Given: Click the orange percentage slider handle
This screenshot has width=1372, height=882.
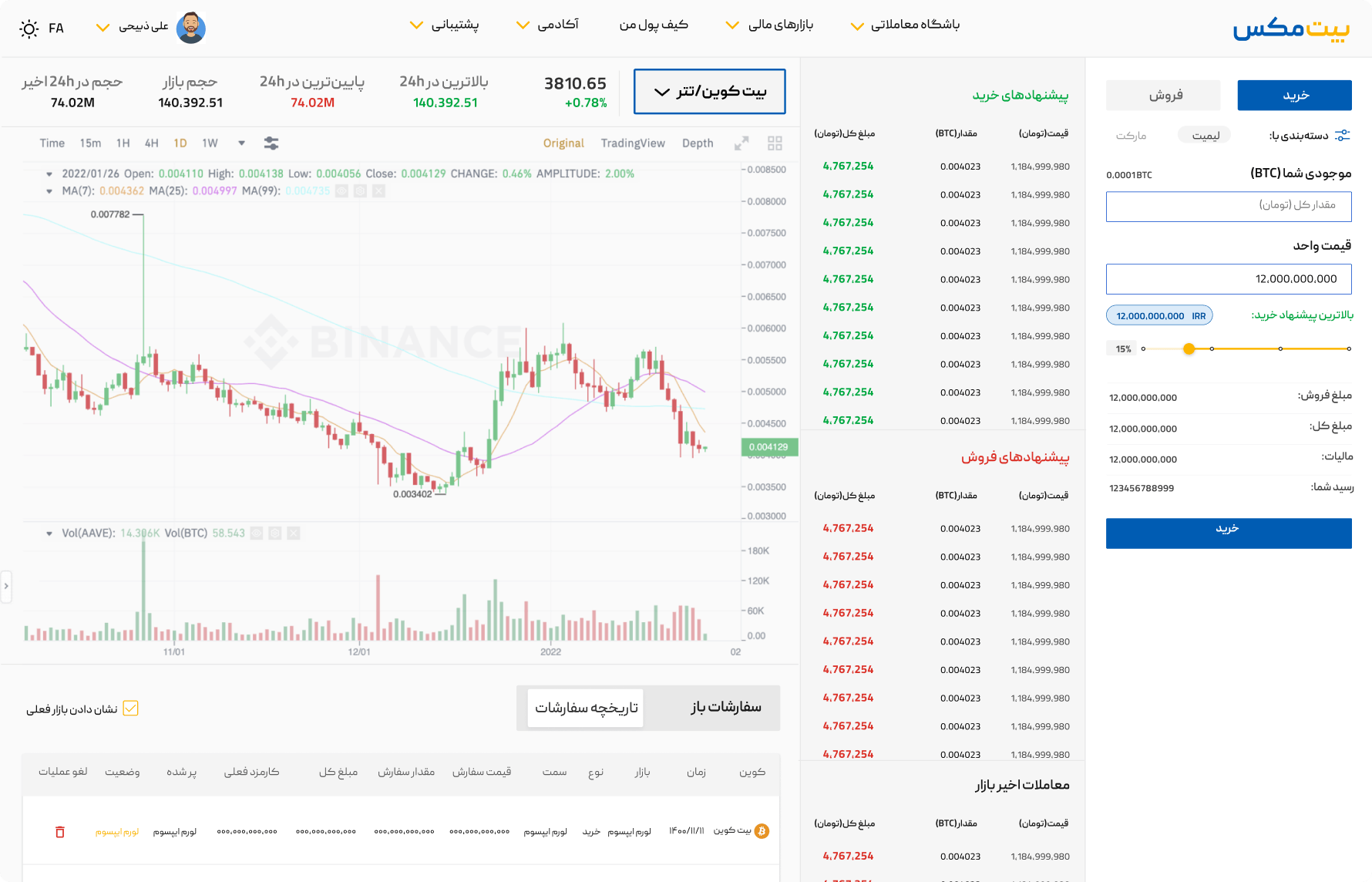Looking at the screenshot, I should point(1189,349).
